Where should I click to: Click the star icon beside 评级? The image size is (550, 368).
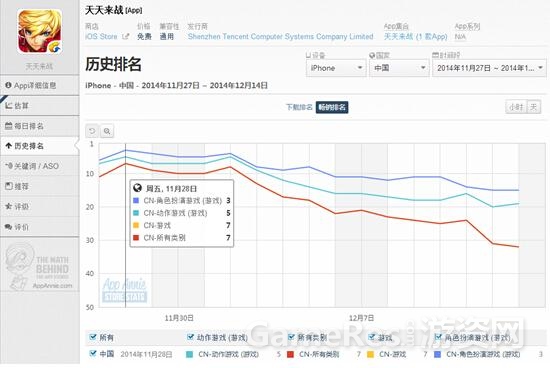click(8, 206)
